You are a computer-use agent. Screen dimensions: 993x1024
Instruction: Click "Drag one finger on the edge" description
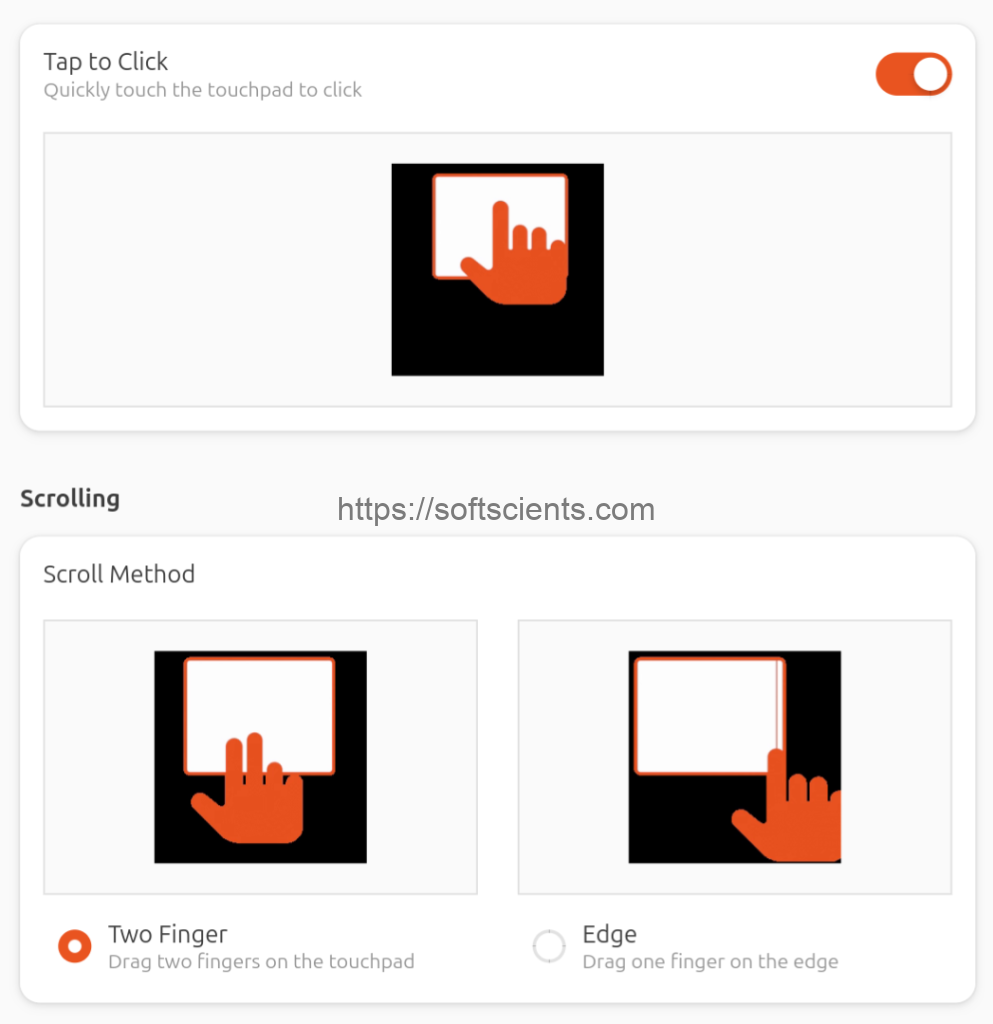pyautogui.click(x=710, y=962)
